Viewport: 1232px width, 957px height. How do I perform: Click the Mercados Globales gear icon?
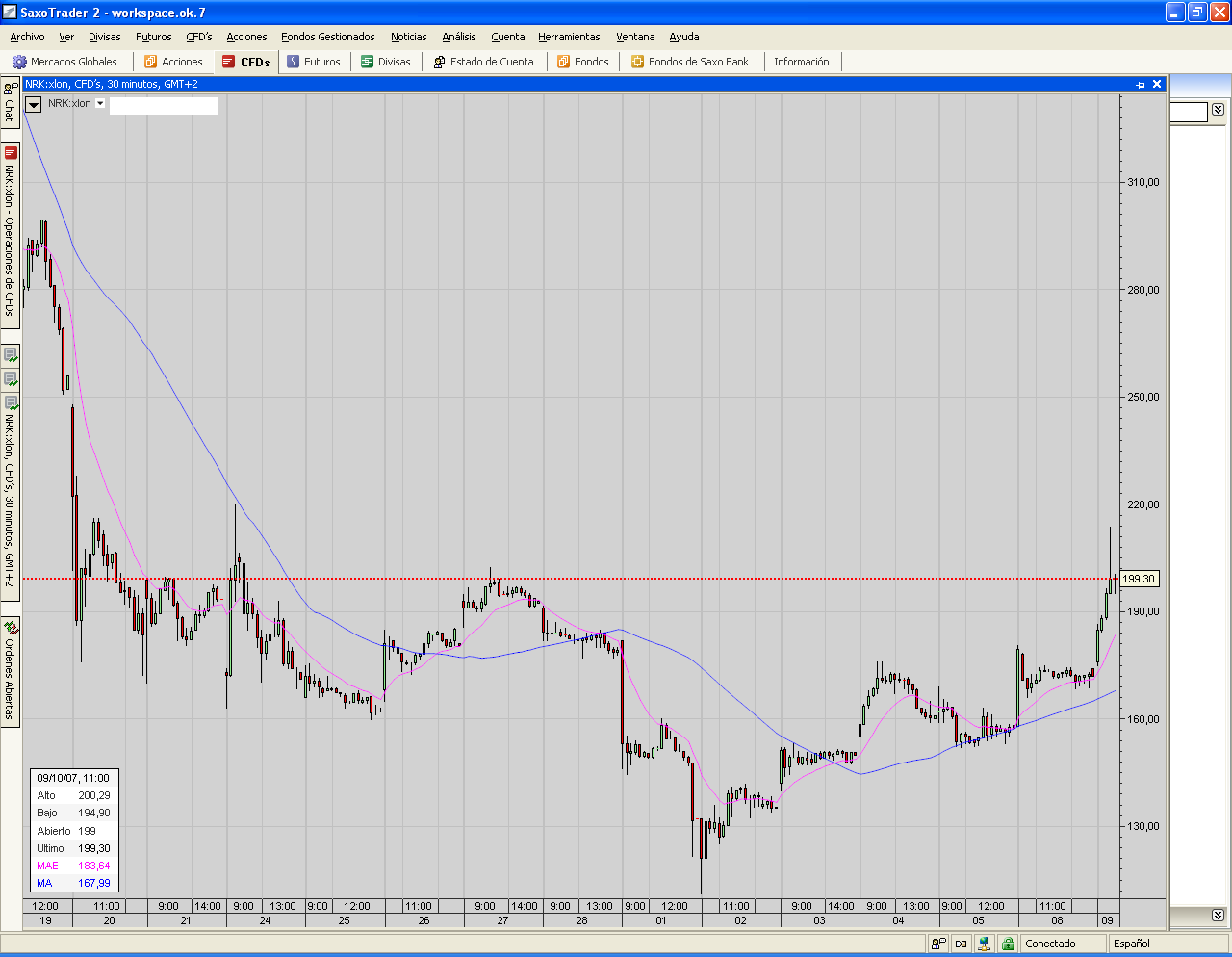(x=19, y=62)
